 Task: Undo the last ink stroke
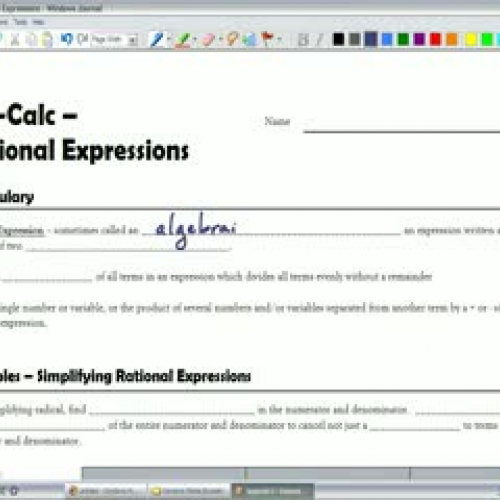pos(66,39)
